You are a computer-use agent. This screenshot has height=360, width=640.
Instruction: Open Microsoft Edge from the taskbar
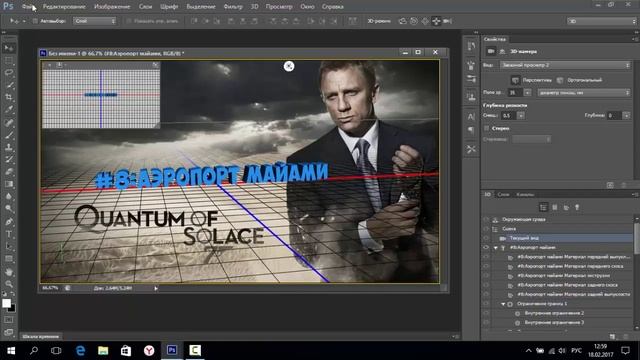point(80,351)
